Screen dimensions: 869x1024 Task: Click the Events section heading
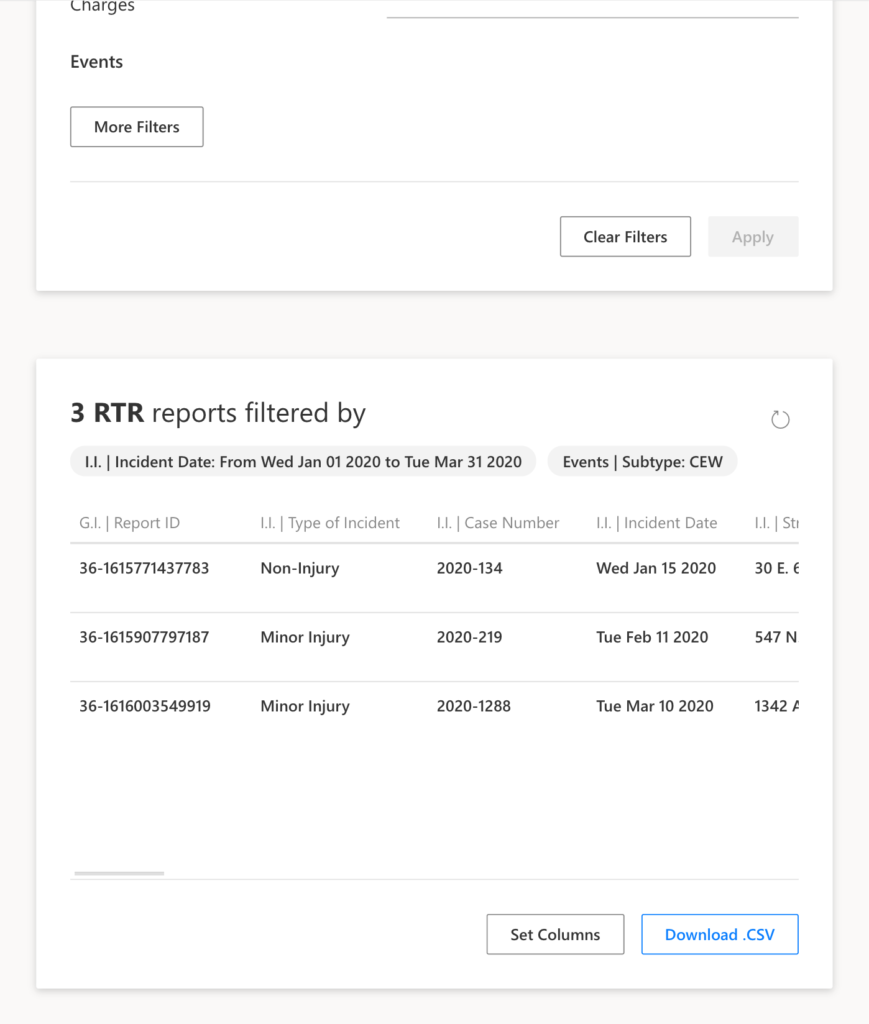[x=97, y=62]
